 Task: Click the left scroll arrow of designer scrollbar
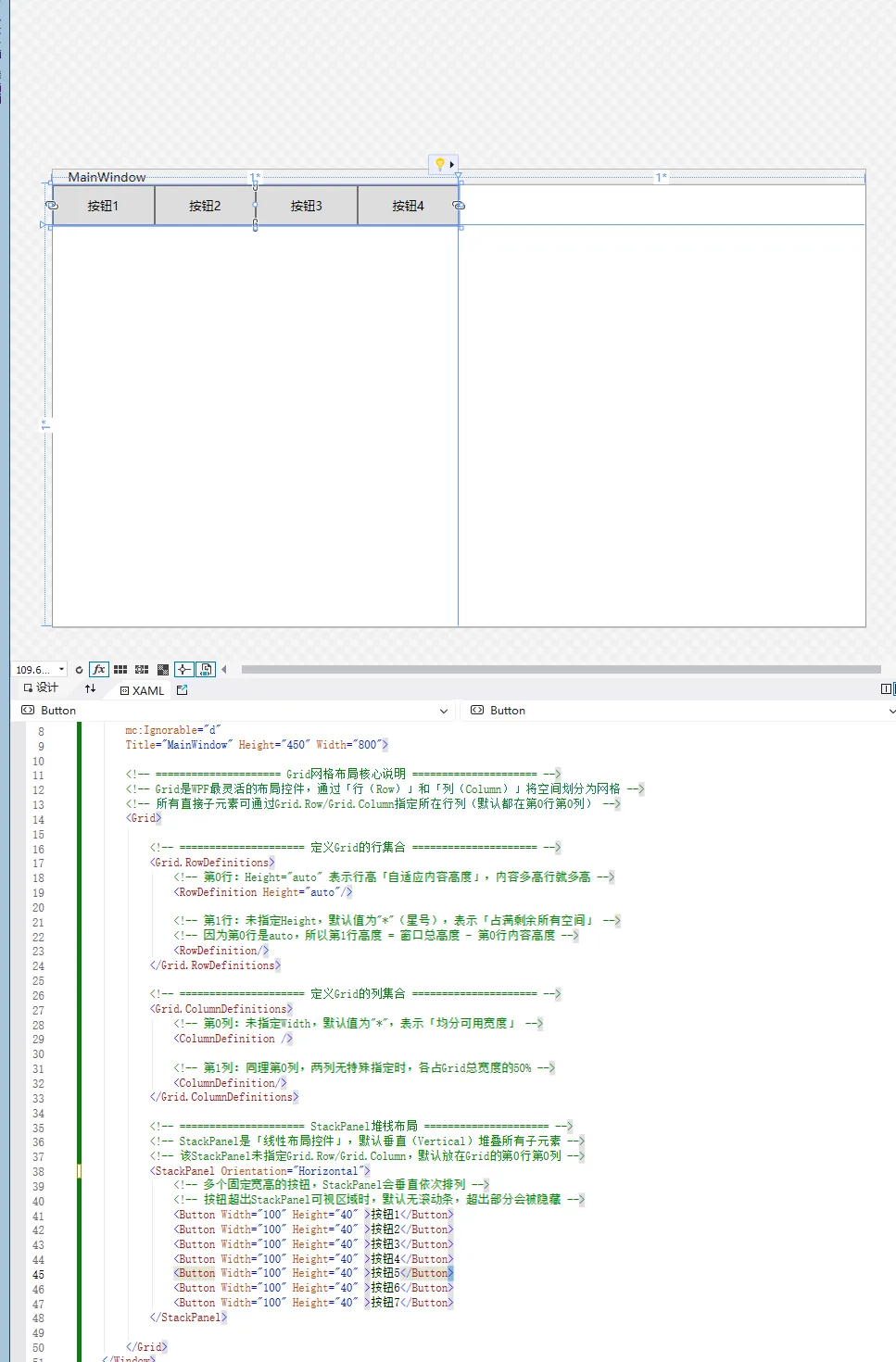[223, 669]
